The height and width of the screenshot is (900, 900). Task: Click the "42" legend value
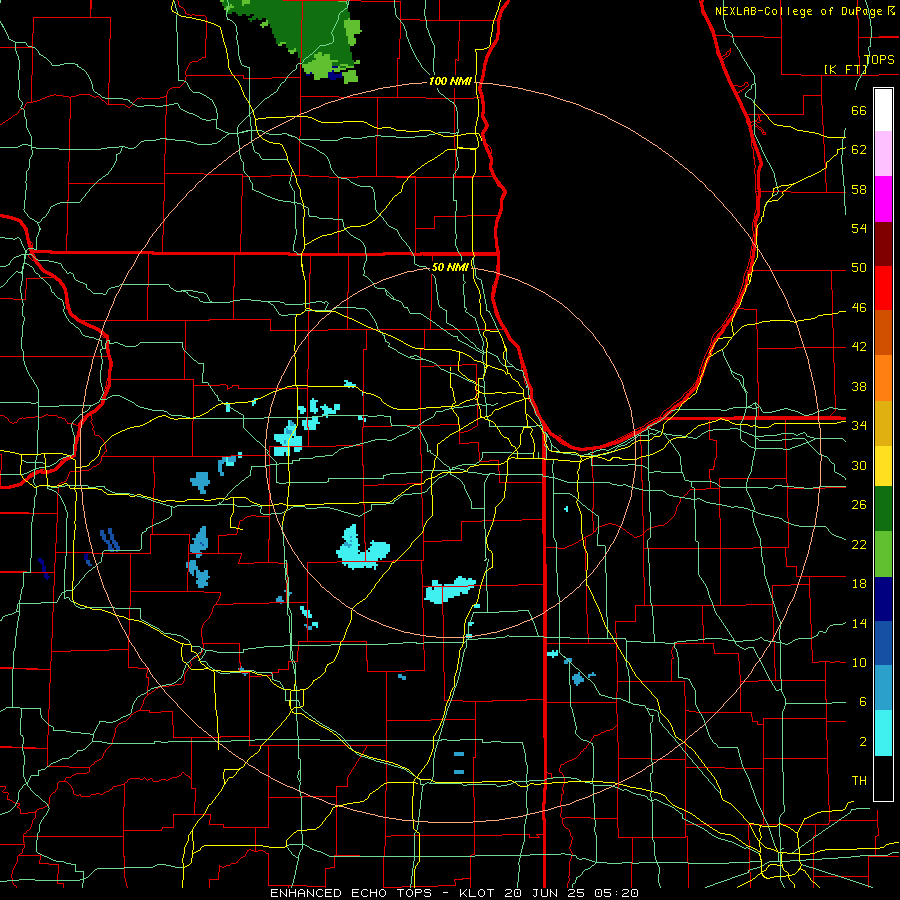point(859,347)
